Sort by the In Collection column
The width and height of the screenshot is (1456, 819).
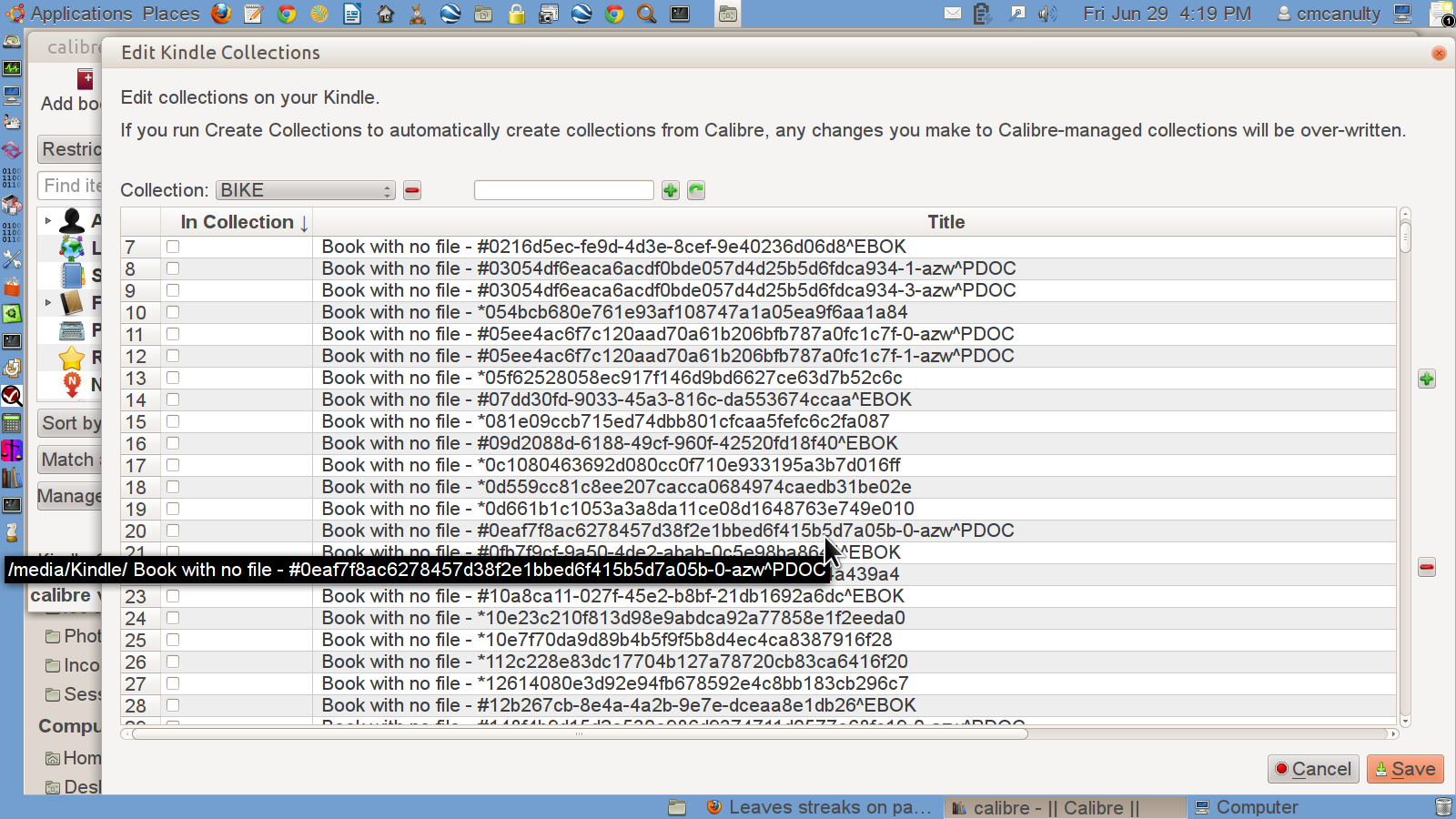[237, 222]
